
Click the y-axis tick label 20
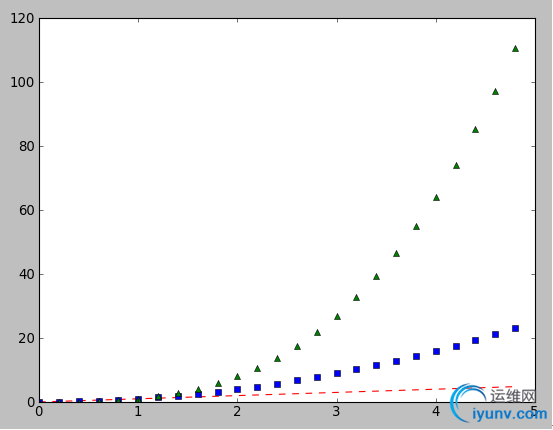tap(26, 339)
